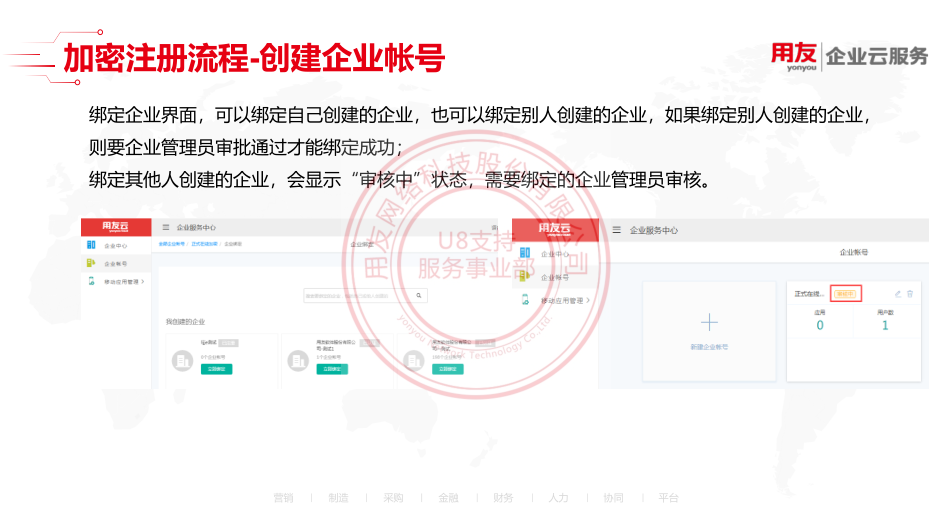Click hamburger menu icon in right screenshot header
The image size is (952, 527).
pyautogui.click(x=616, y=230)
